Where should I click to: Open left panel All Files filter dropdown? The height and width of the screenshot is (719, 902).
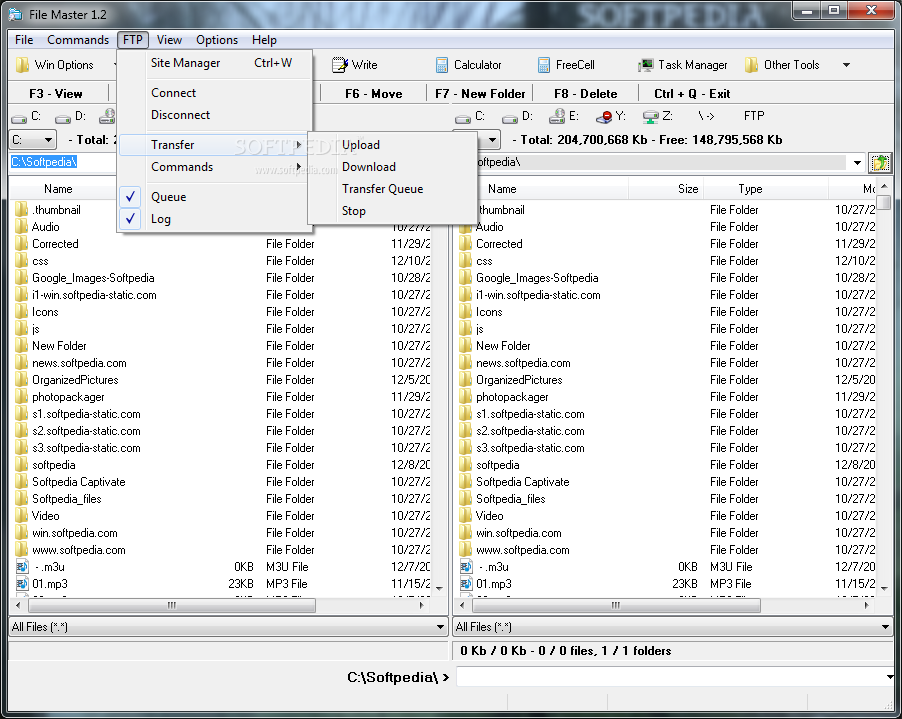(440, 627)
